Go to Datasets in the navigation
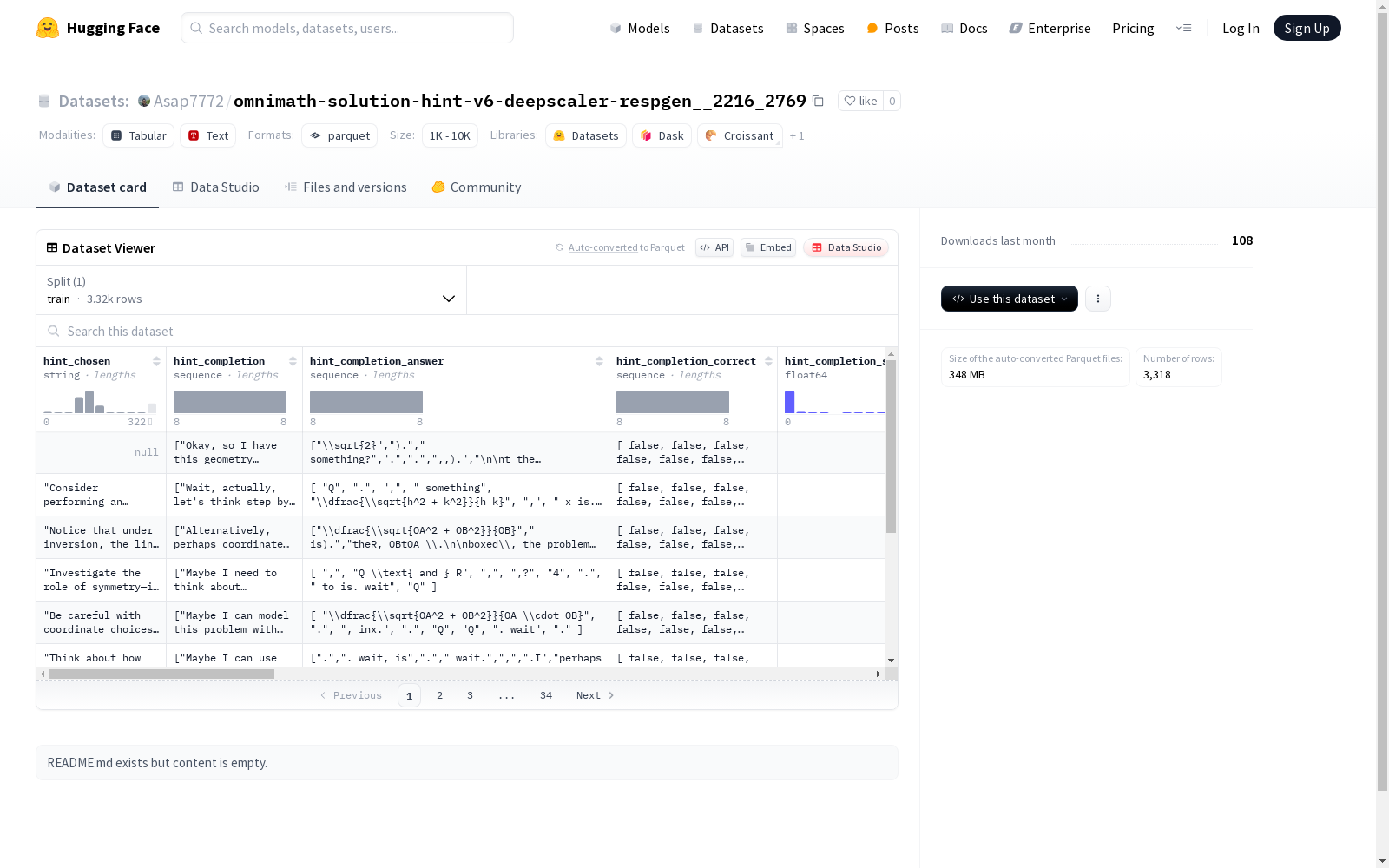This screenshot has width=1389, height=868. [727, 28]
